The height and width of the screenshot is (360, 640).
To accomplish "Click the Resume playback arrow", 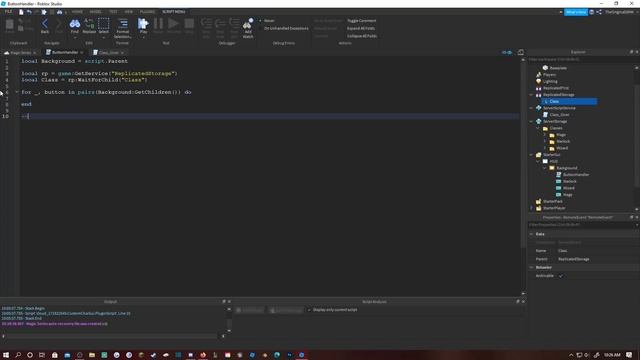I will (173, 24).
